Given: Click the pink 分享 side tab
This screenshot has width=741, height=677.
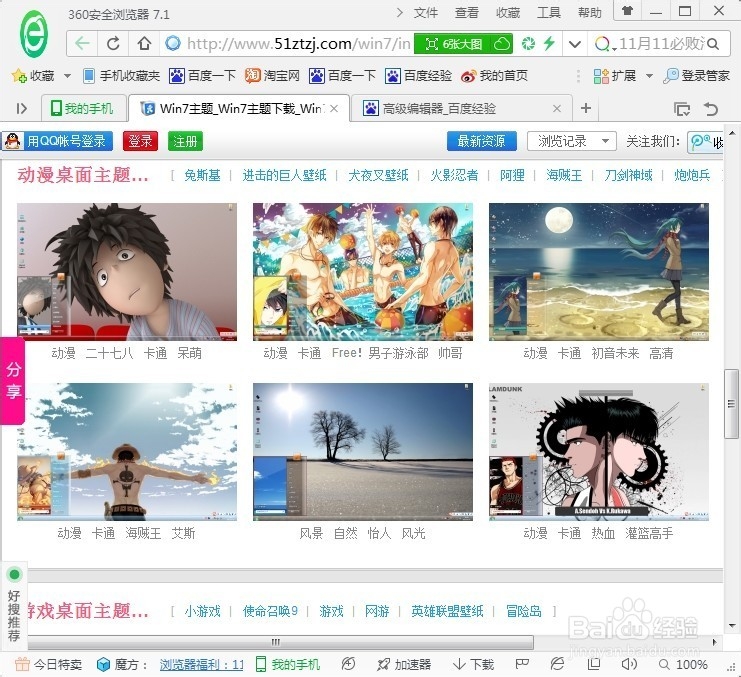Looking at the screenshot, I should click(13, 380).
